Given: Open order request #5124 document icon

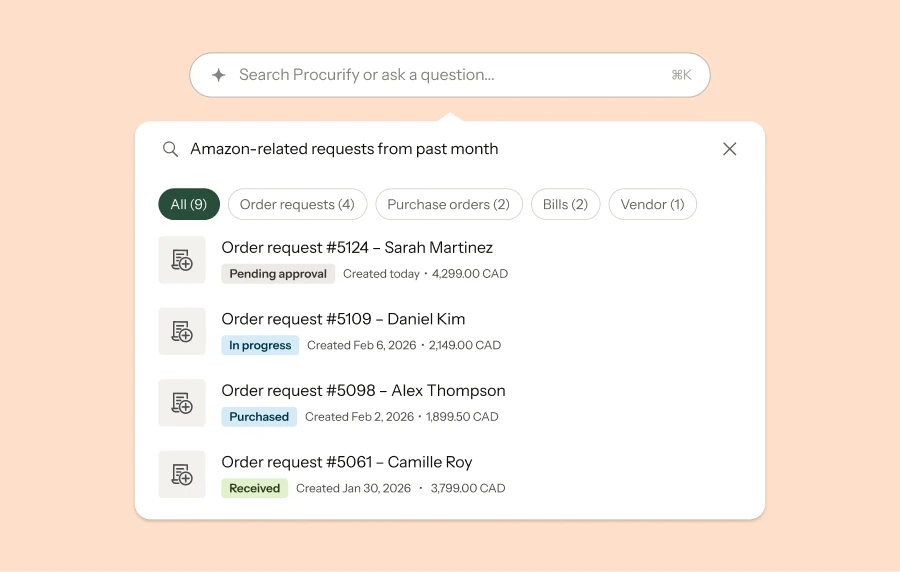Looking at the screenshot, I should 182,260.
